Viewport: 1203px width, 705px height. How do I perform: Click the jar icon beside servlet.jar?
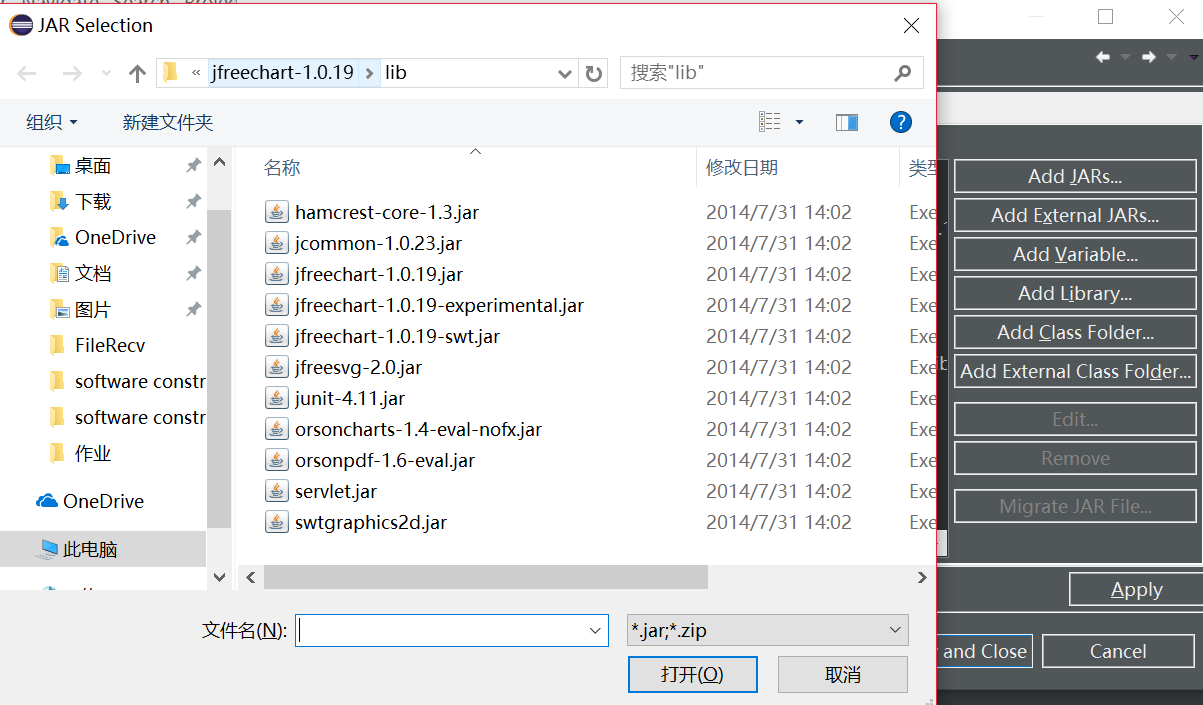[277, 491]
